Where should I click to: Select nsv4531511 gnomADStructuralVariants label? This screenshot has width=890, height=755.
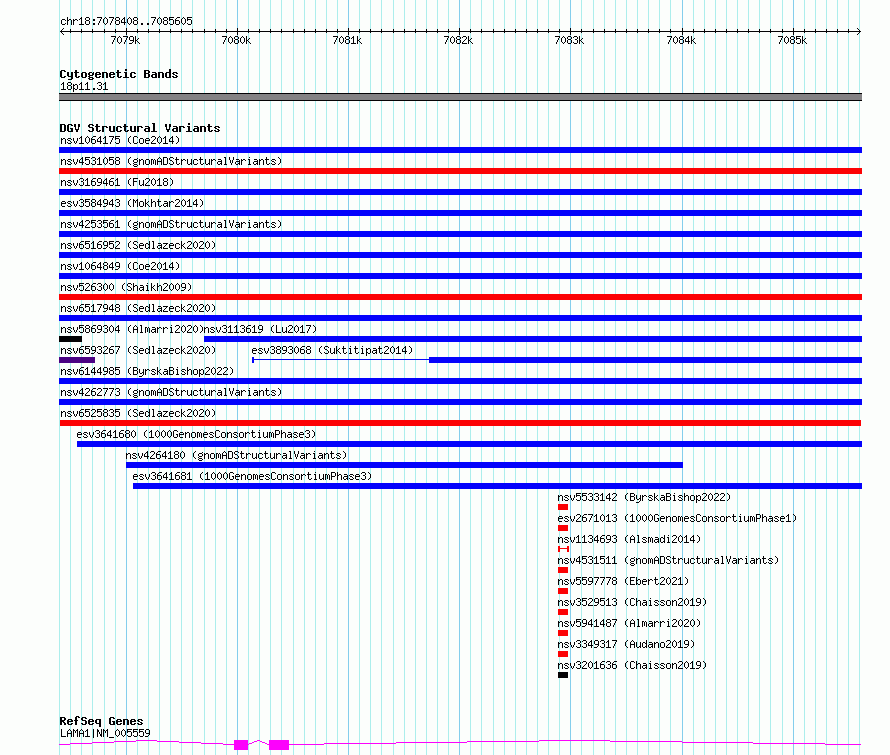(x=668, y=560)
